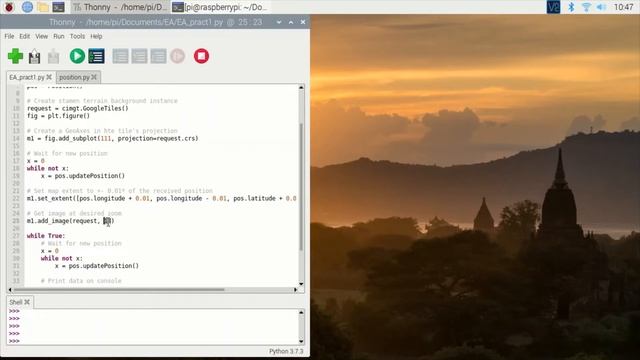Click the Shell scrollbar up arrow
The image size is (640, 360).
coord(301,312)
